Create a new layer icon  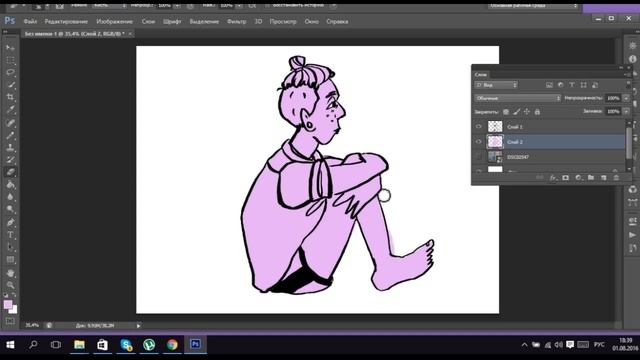click(603, 178)
